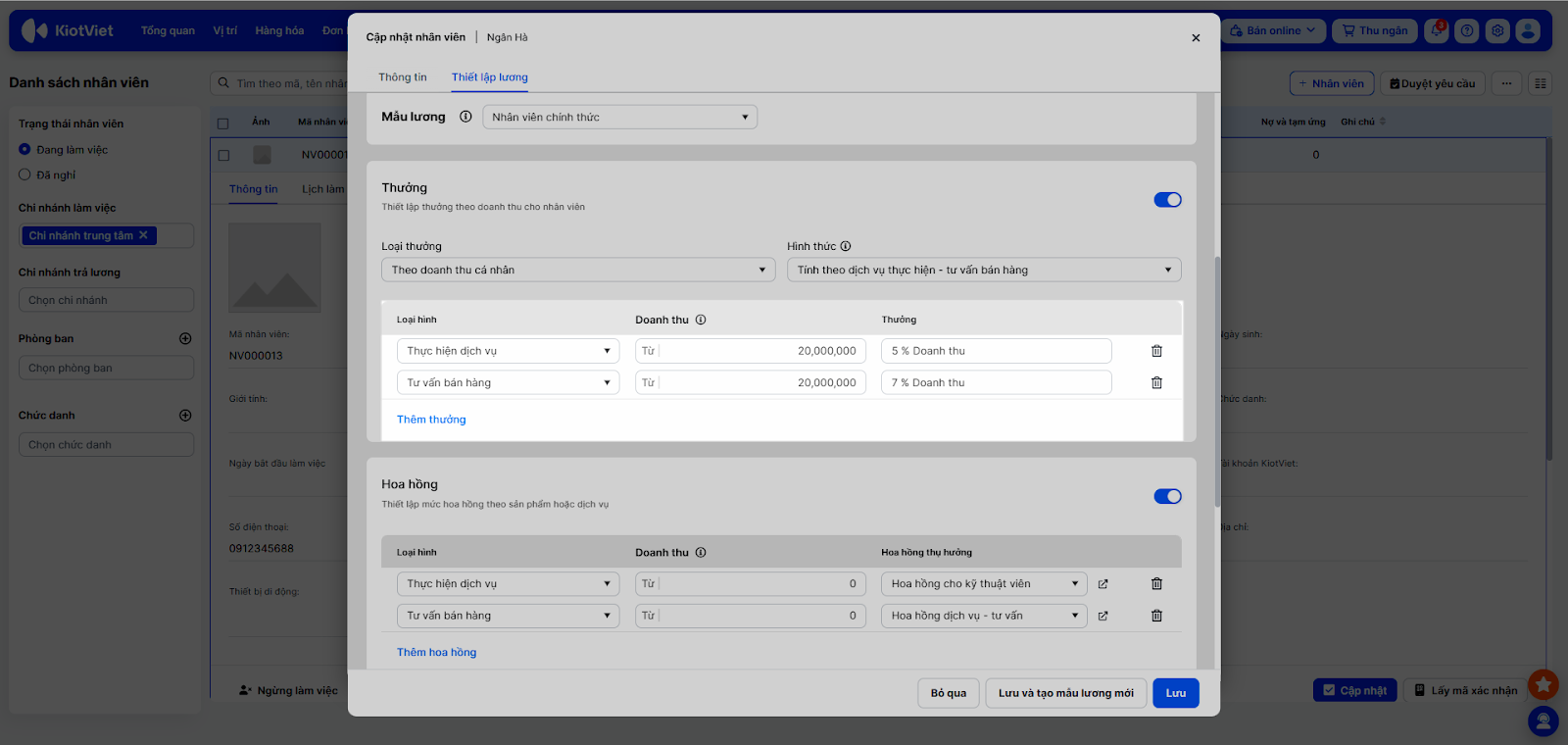The height and width of the screenshot is (745, 1568).
Task: Click the Lưu button
Action: pos(1175,693)
